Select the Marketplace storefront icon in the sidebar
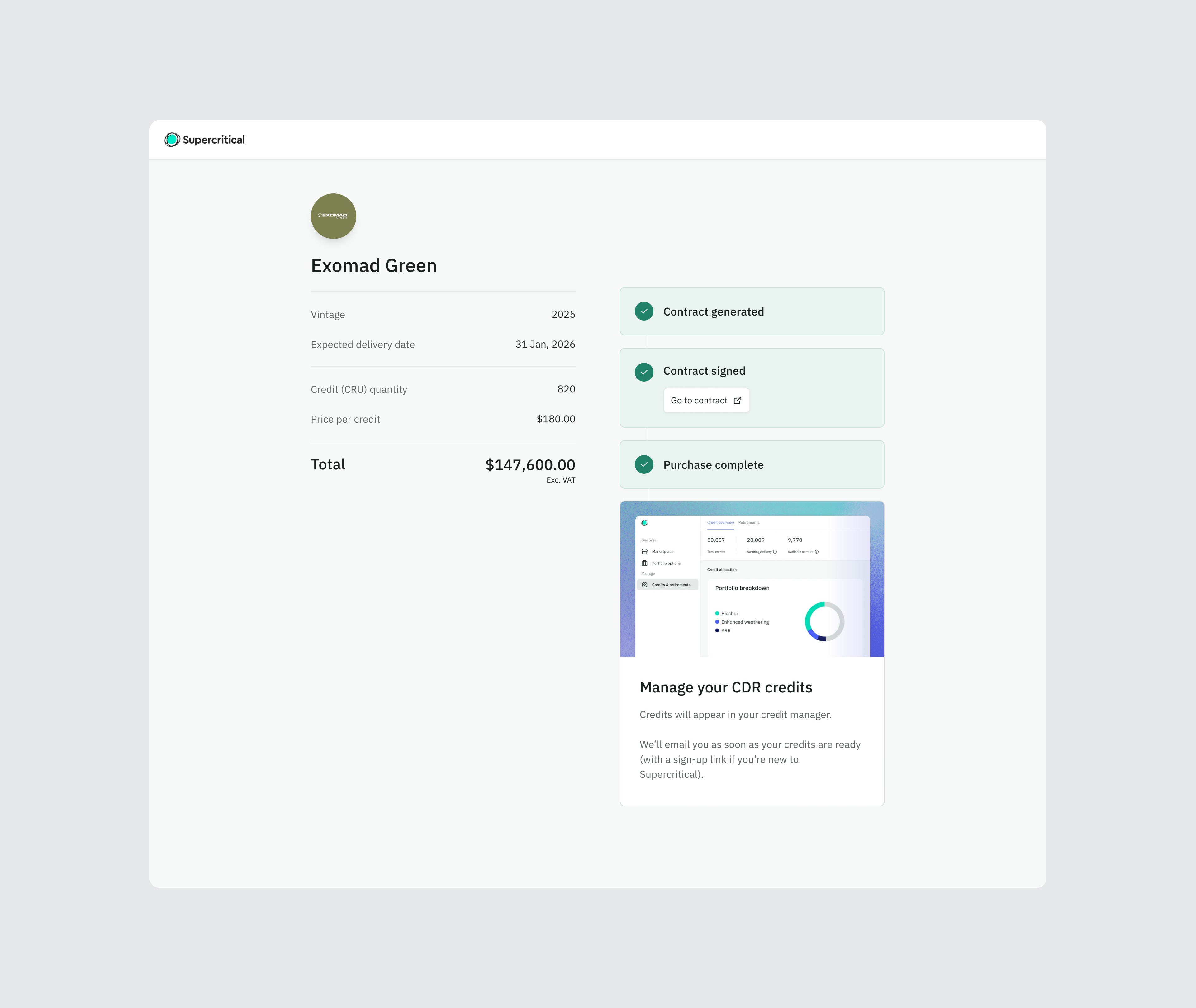This screenshot has height=1008, width=1196. pos(645,551)
